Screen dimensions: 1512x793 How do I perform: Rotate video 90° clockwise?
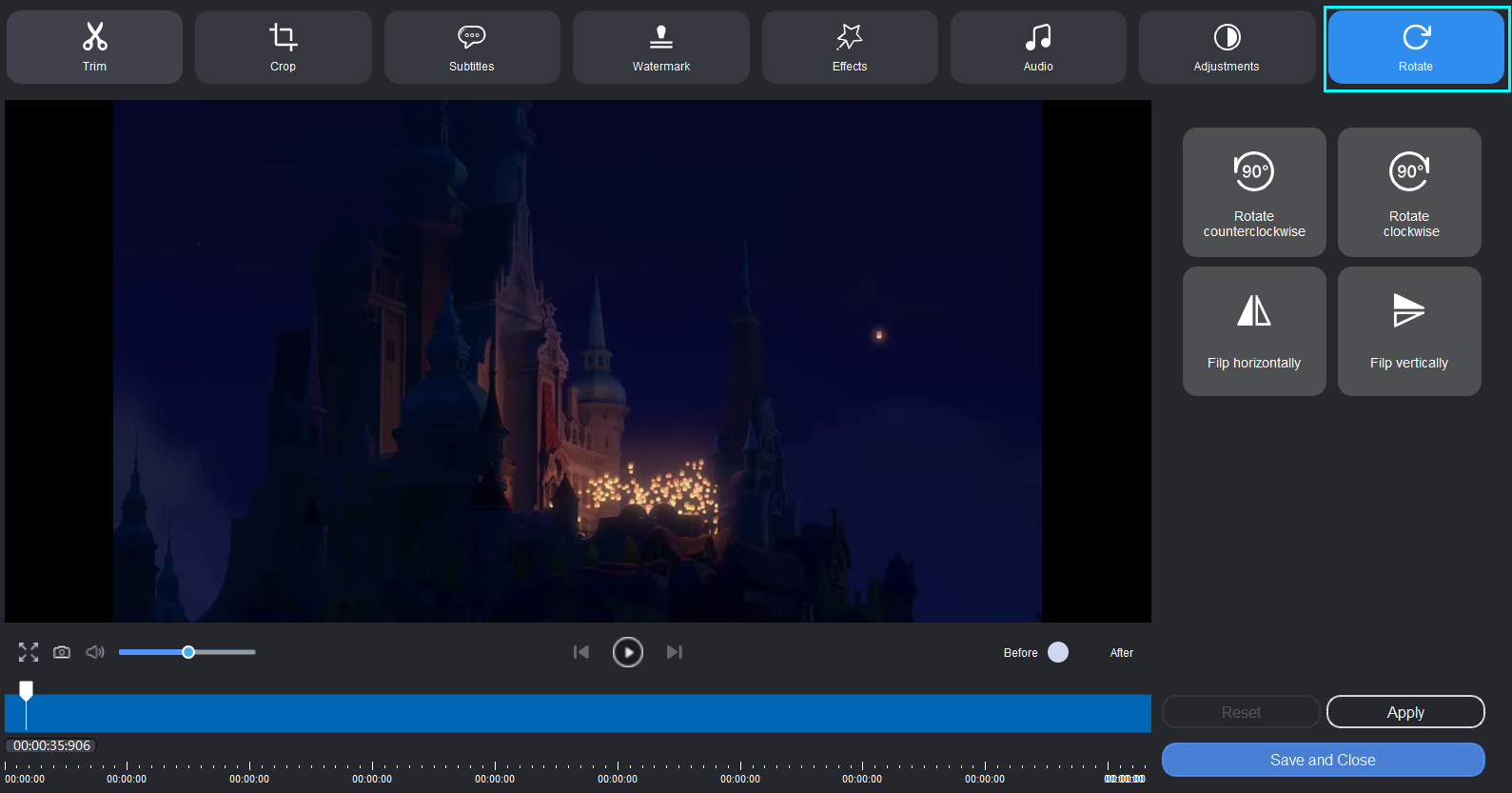click(1409, 192)
